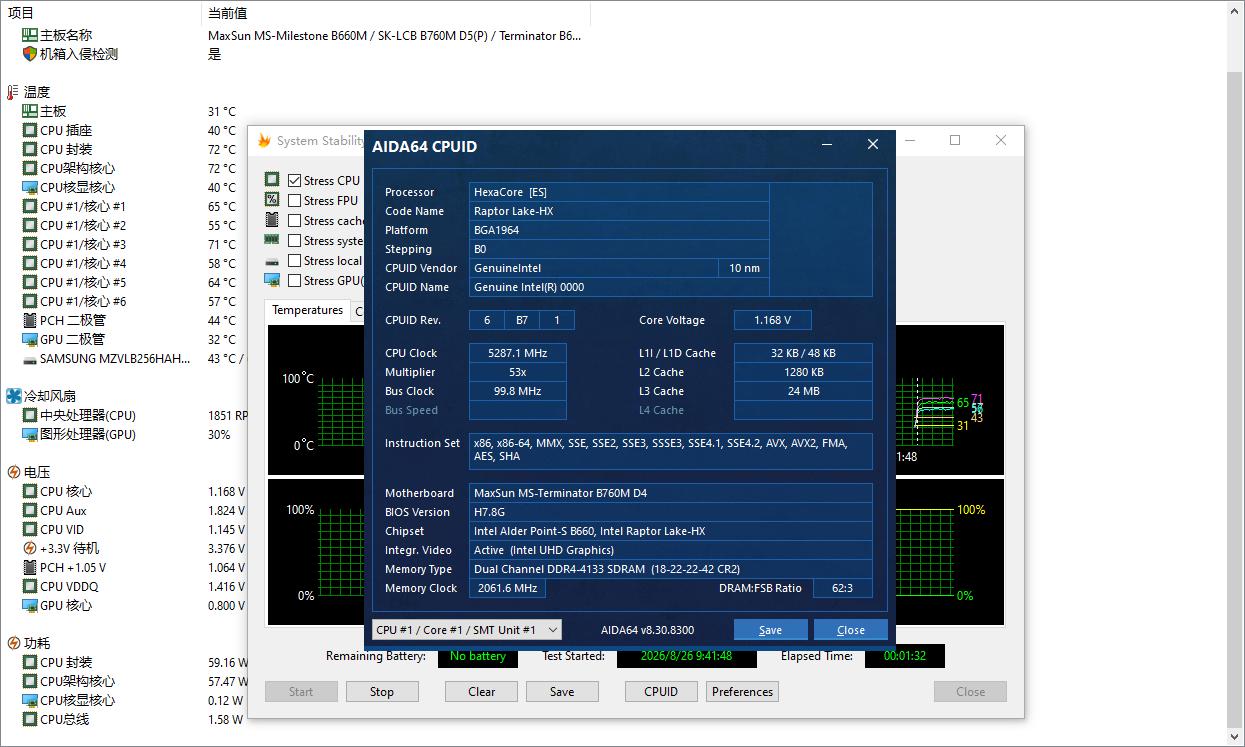Select the 主板名称 motherboard icon
1245x747 pixels.
30,35
